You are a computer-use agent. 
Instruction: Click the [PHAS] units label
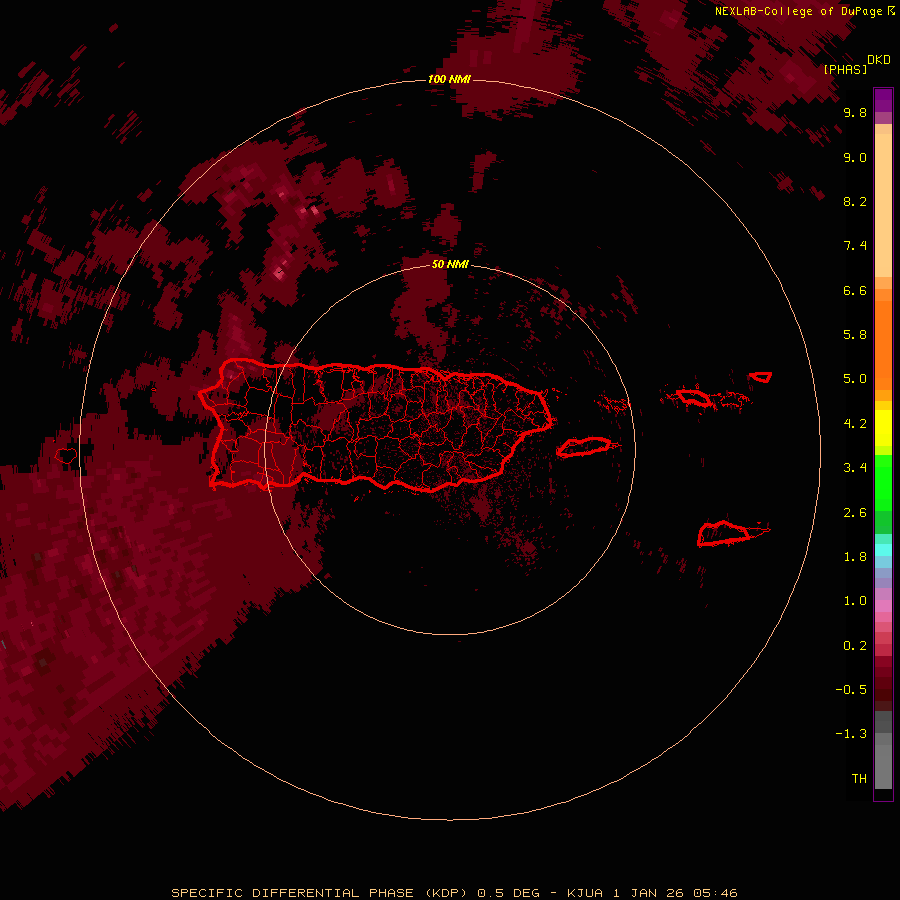[x=845, y=69]
